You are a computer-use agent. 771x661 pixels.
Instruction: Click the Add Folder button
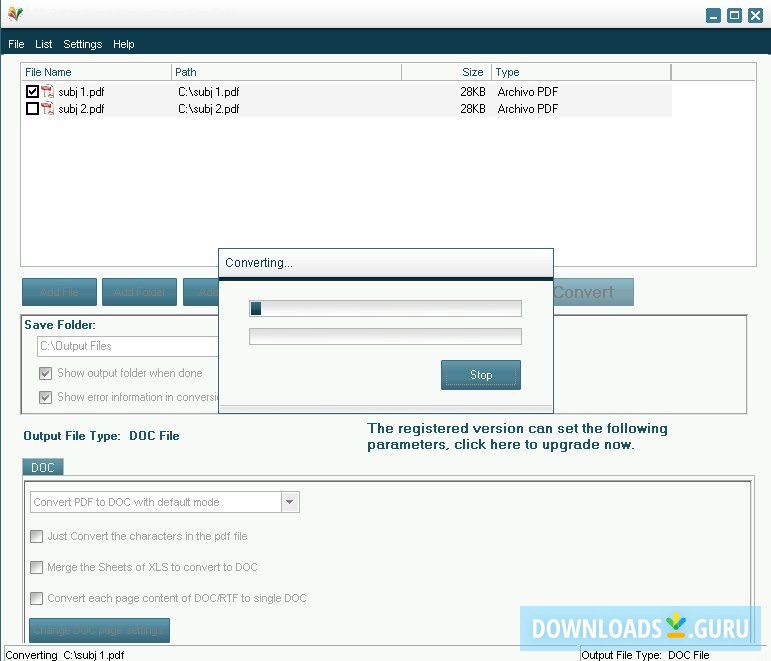(x=140, y=292)
